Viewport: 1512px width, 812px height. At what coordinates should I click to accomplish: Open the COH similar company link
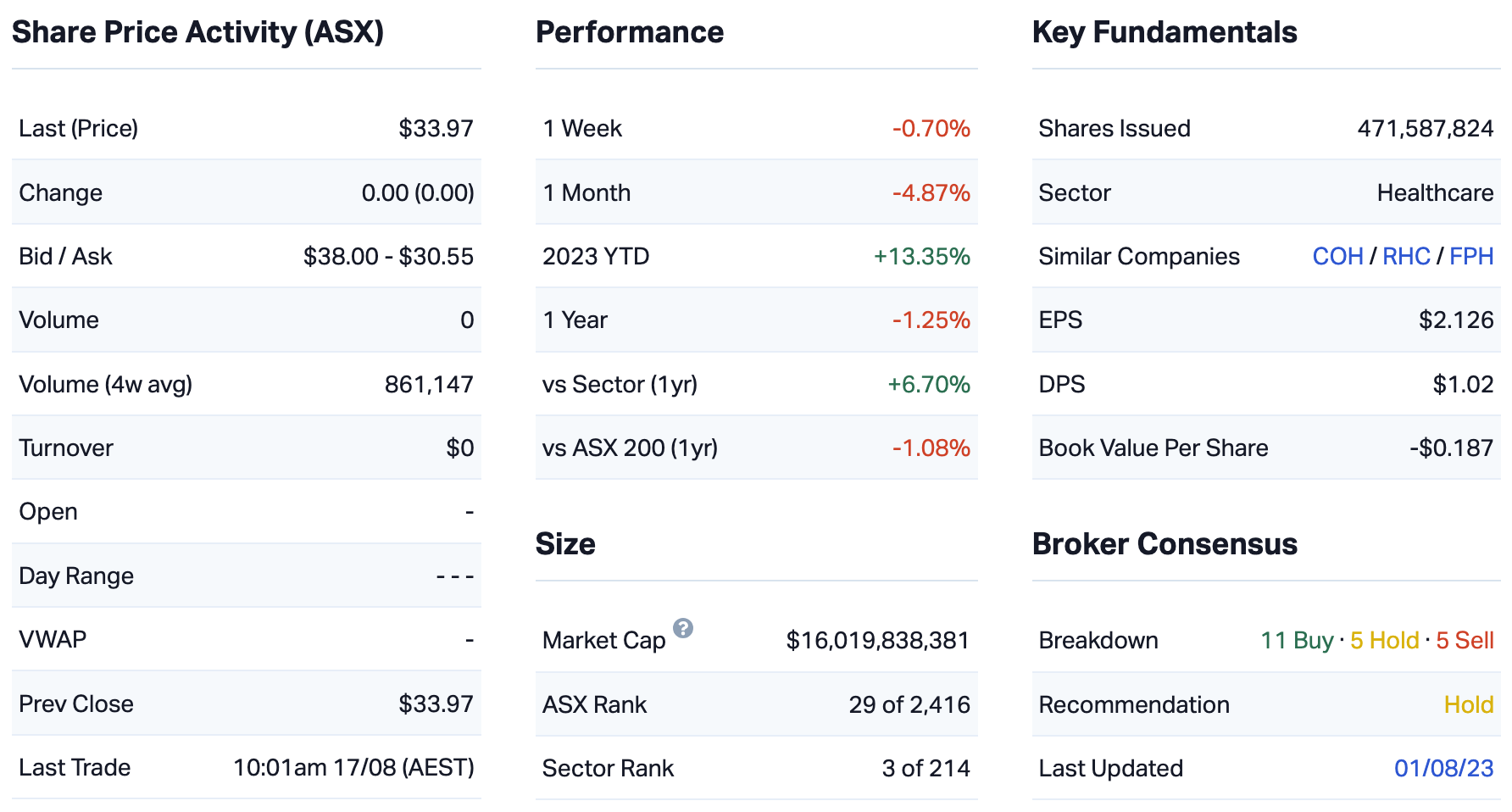coord(1337,256)
